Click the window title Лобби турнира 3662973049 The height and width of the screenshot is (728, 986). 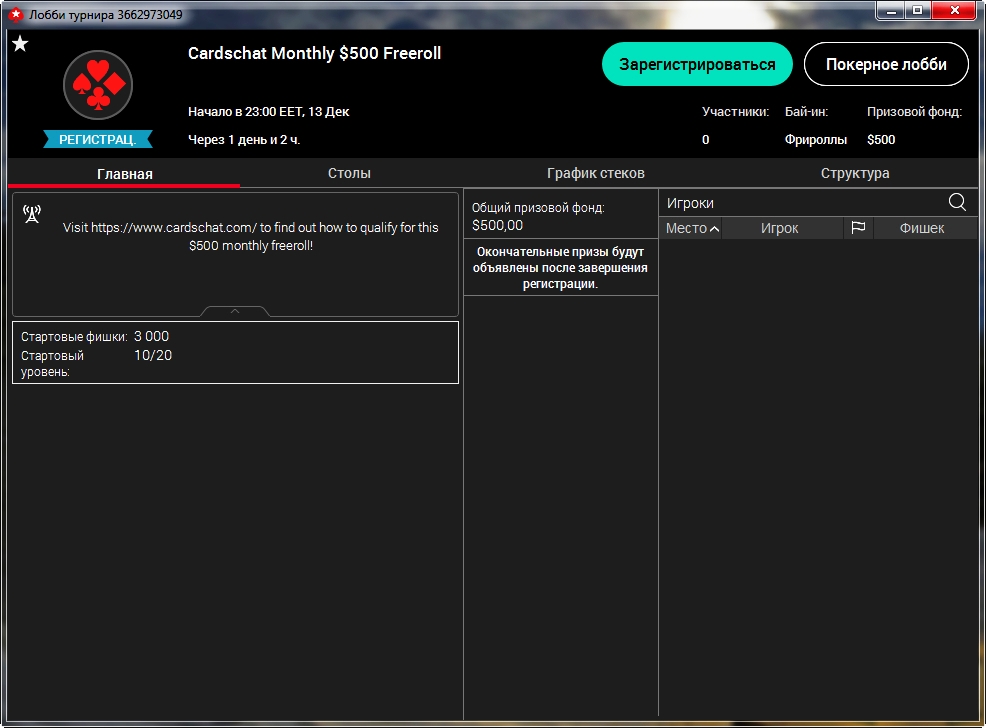[x=106, y=14]
